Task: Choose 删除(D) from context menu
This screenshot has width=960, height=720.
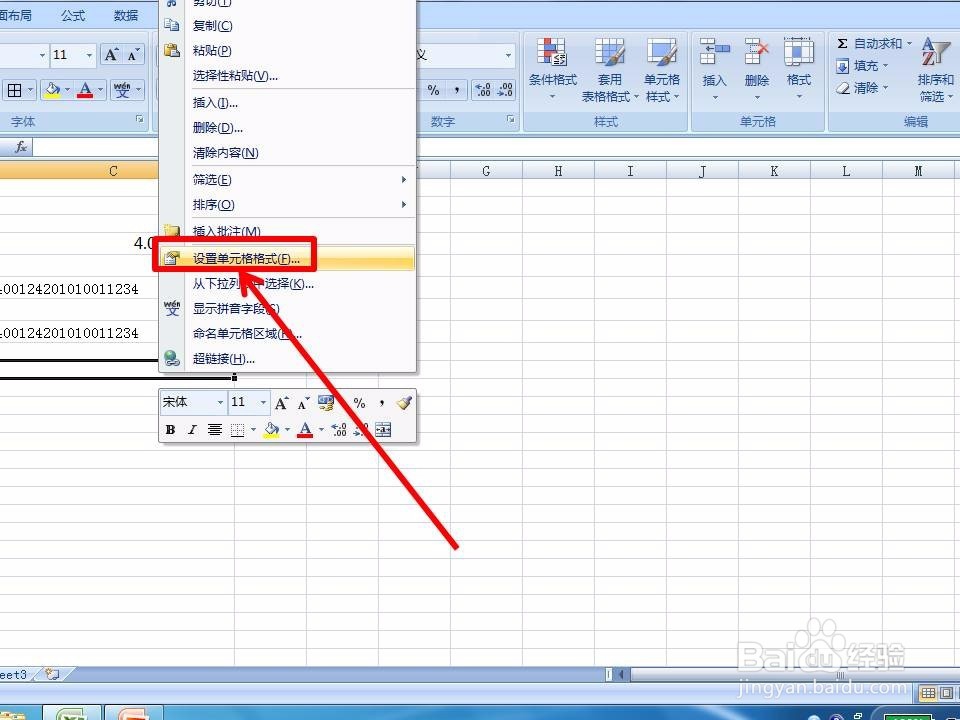Action: [x=288, y=128]
